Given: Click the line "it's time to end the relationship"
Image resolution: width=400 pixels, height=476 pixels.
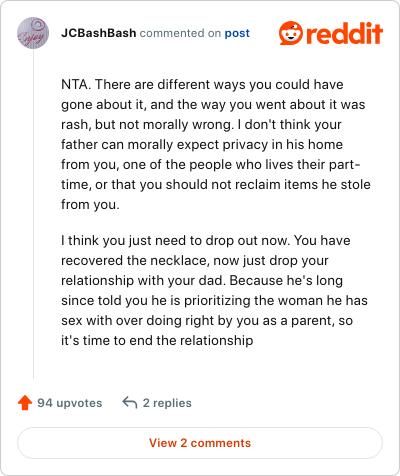Looking at the screenshot, I should coord(157,340).
